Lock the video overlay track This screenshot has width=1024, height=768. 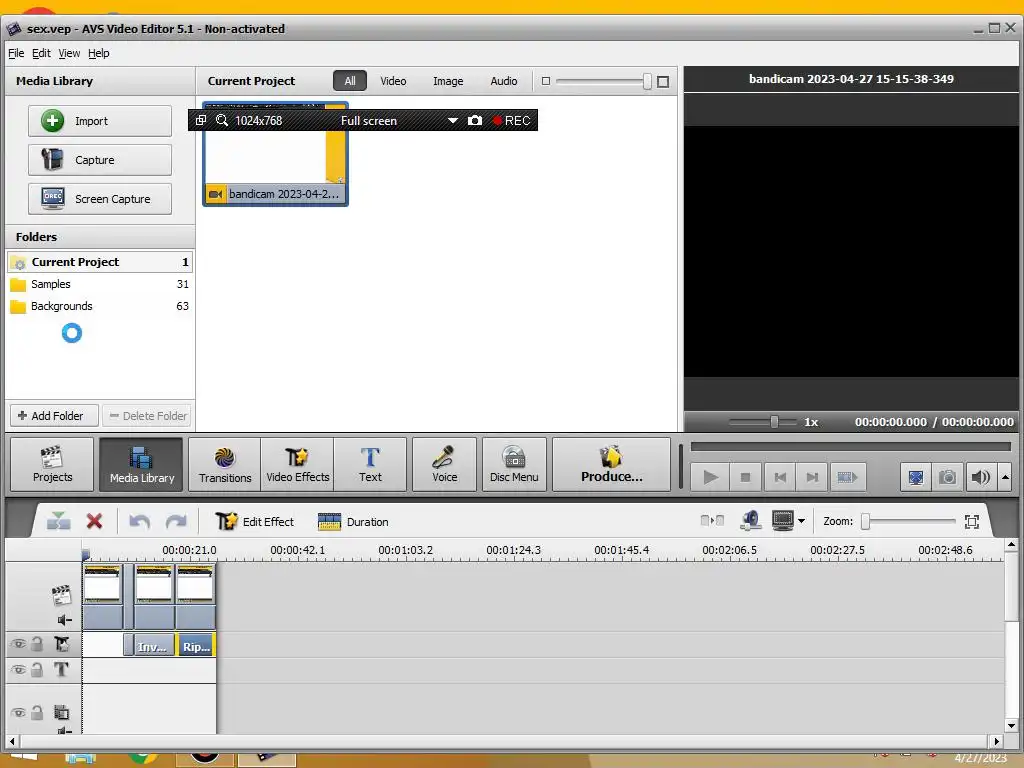coord(37,712)
